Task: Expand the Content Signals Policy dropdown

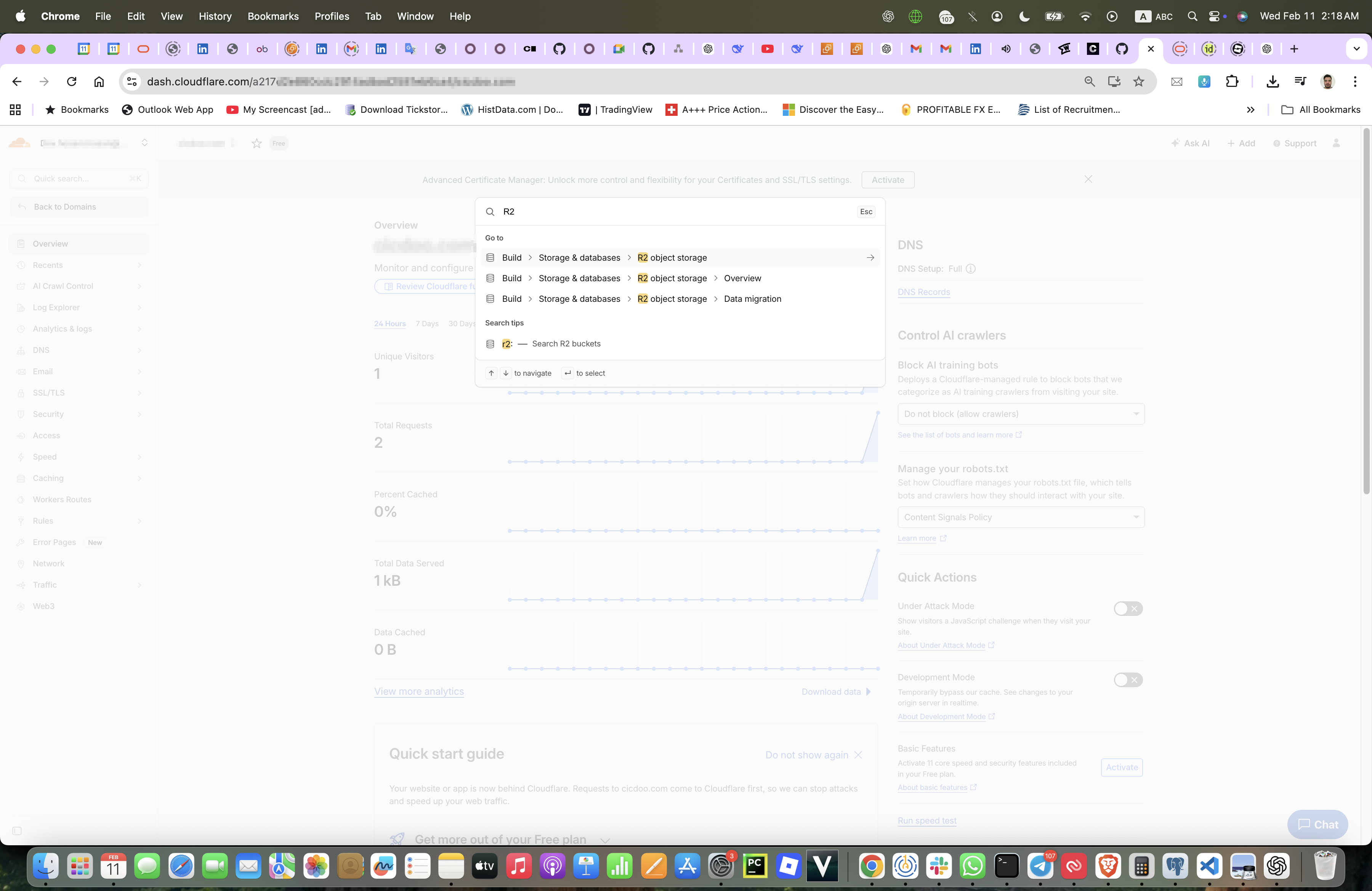Action: tap(1020, 517)
